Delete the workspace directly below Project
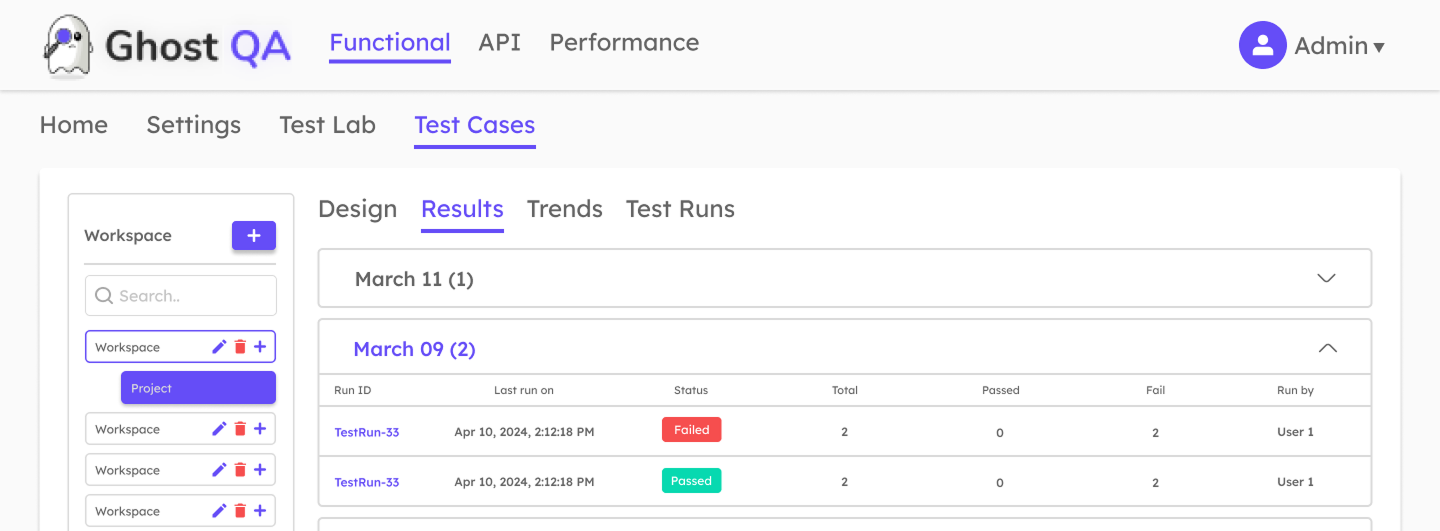 (x=240, y=429)
